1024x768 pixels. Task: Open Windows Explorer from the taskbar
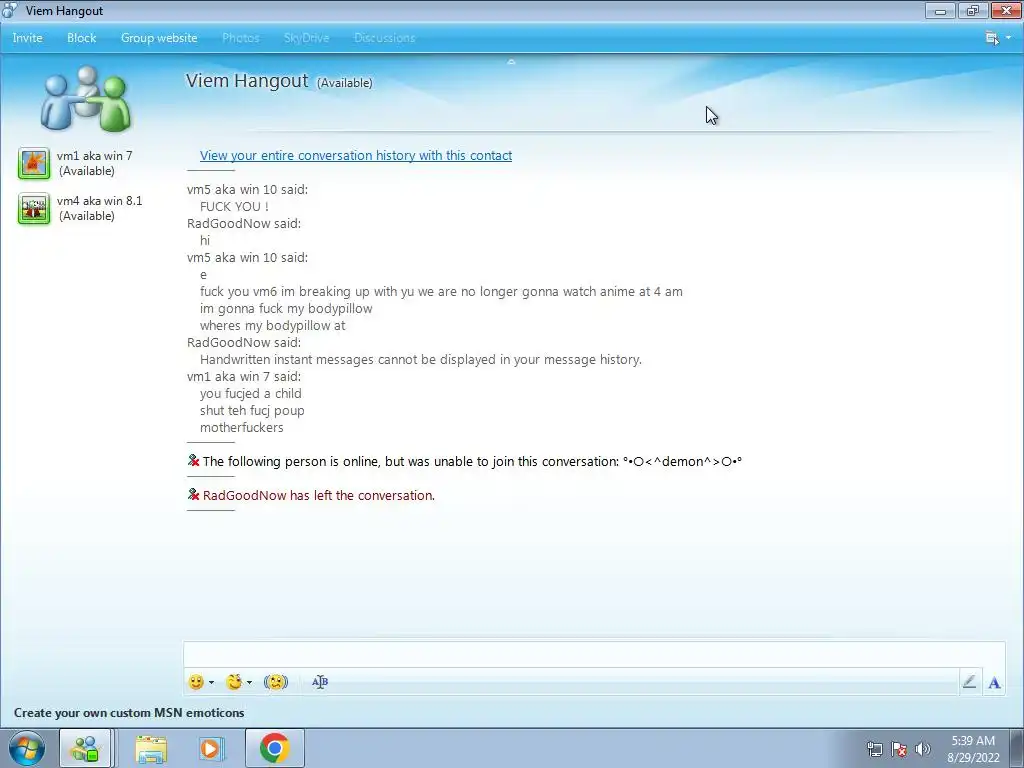tap(152, 748)
